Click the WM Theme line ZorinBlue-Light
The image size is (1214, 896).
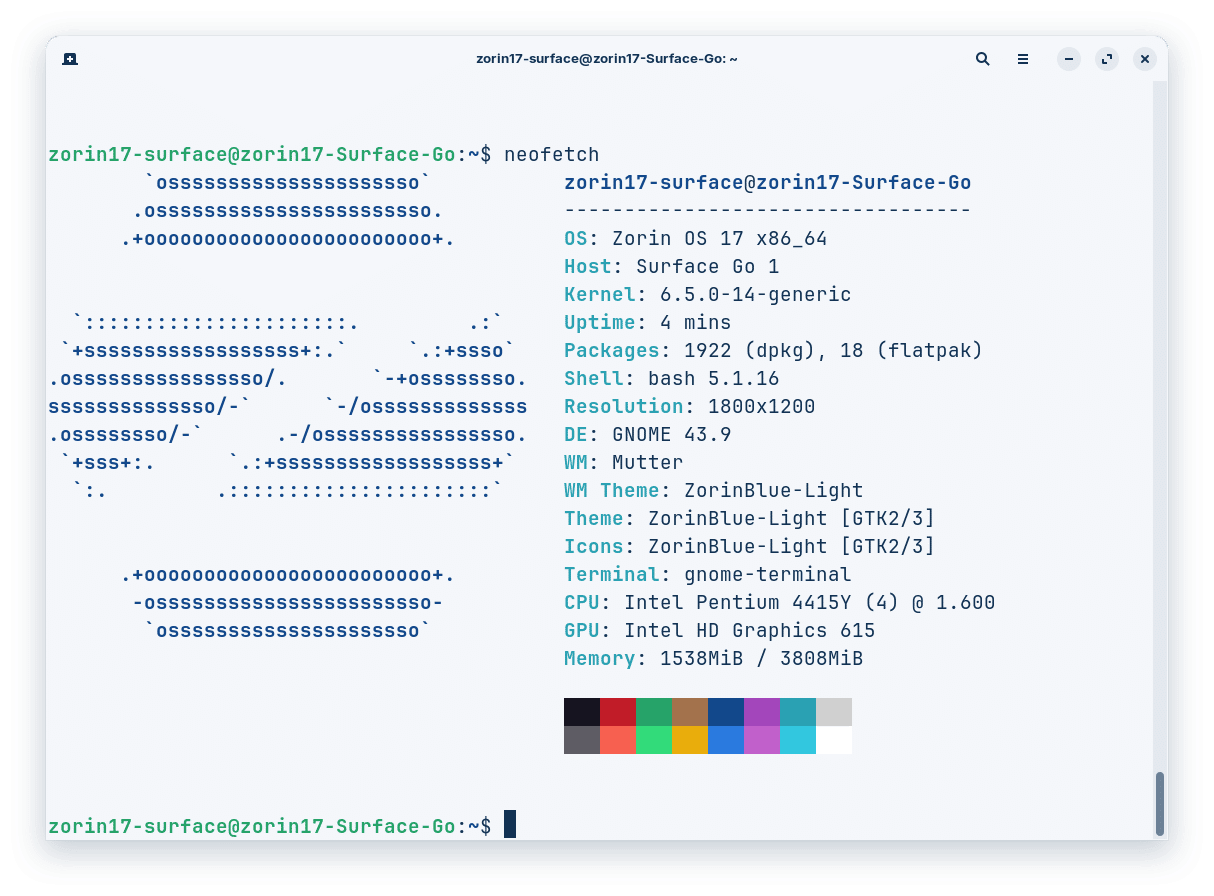(714, 491)
